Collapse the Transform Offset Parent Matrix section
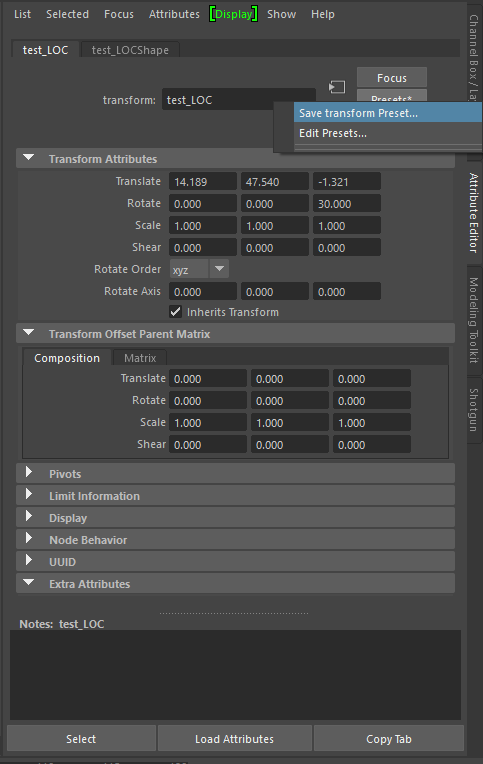 [x=29, y=333]
